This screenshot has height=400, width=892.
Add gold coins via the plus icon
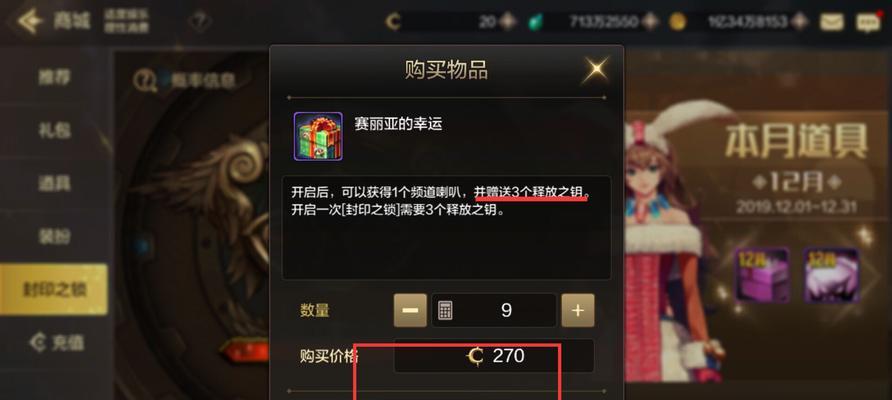tap(799, 22)
